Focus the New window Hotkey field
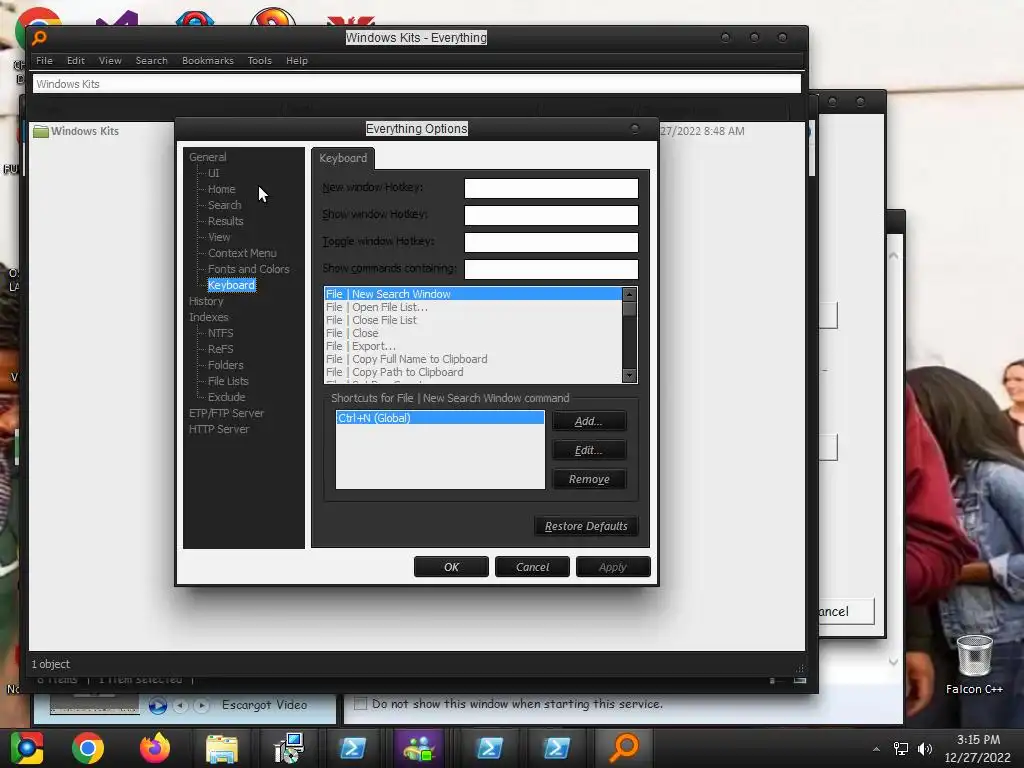This screenshot has width=1024, height=768. 551,188
